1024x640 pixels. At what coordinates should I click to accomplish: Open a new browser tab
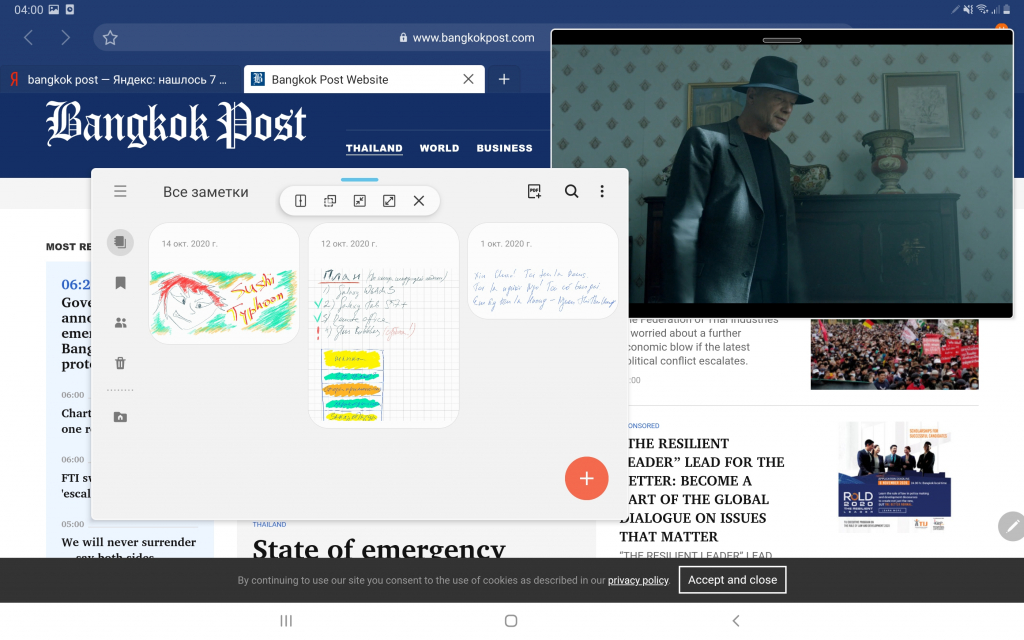pyautogui.click(x=504, y=80)
